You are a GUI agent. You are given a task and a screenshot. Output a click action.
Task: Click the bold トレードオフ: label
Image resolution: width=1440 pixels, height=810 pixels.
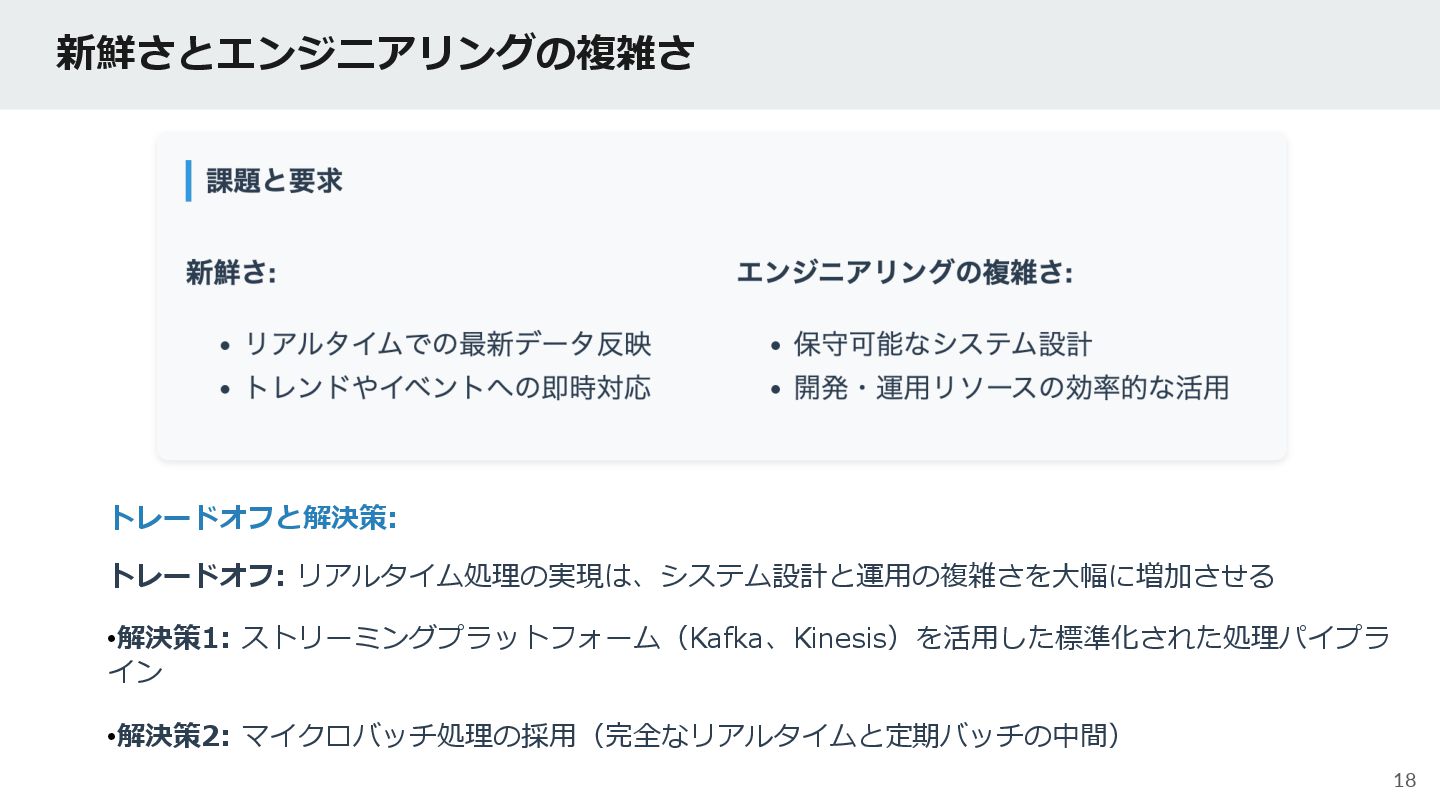(197, 576)
